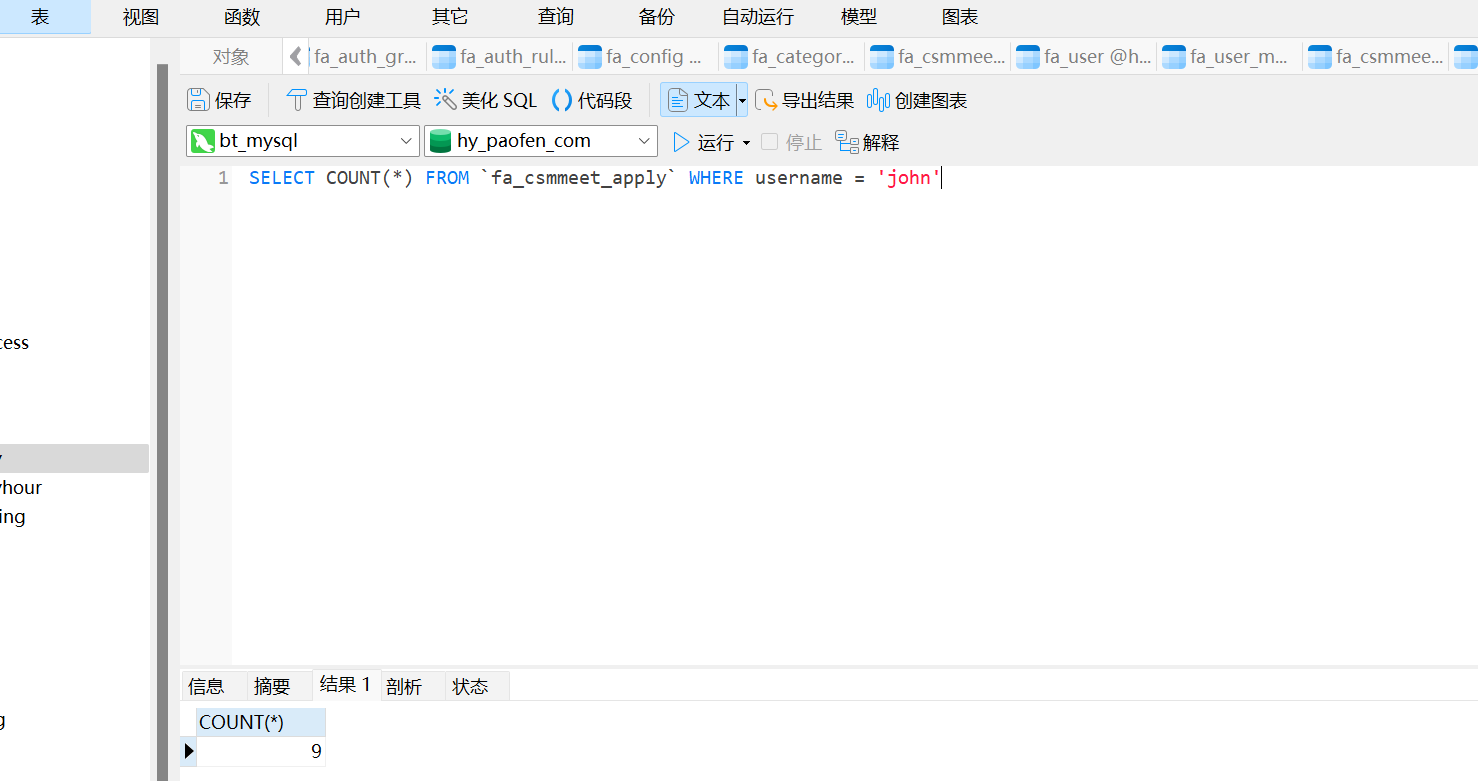Expand the Text (文本) dropdown arrow
Image resolution: width=1478 pixels, height=781 pixels.
pyautogui.click(x=742, y=100)
